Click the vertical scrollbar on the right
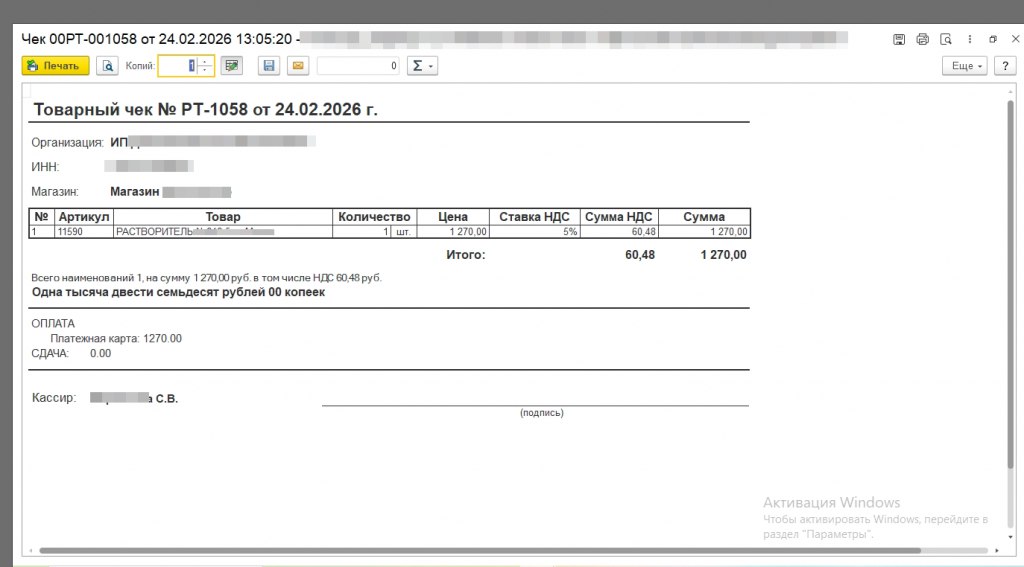This screenshot has height=567, width=1024. point(1010,300)
